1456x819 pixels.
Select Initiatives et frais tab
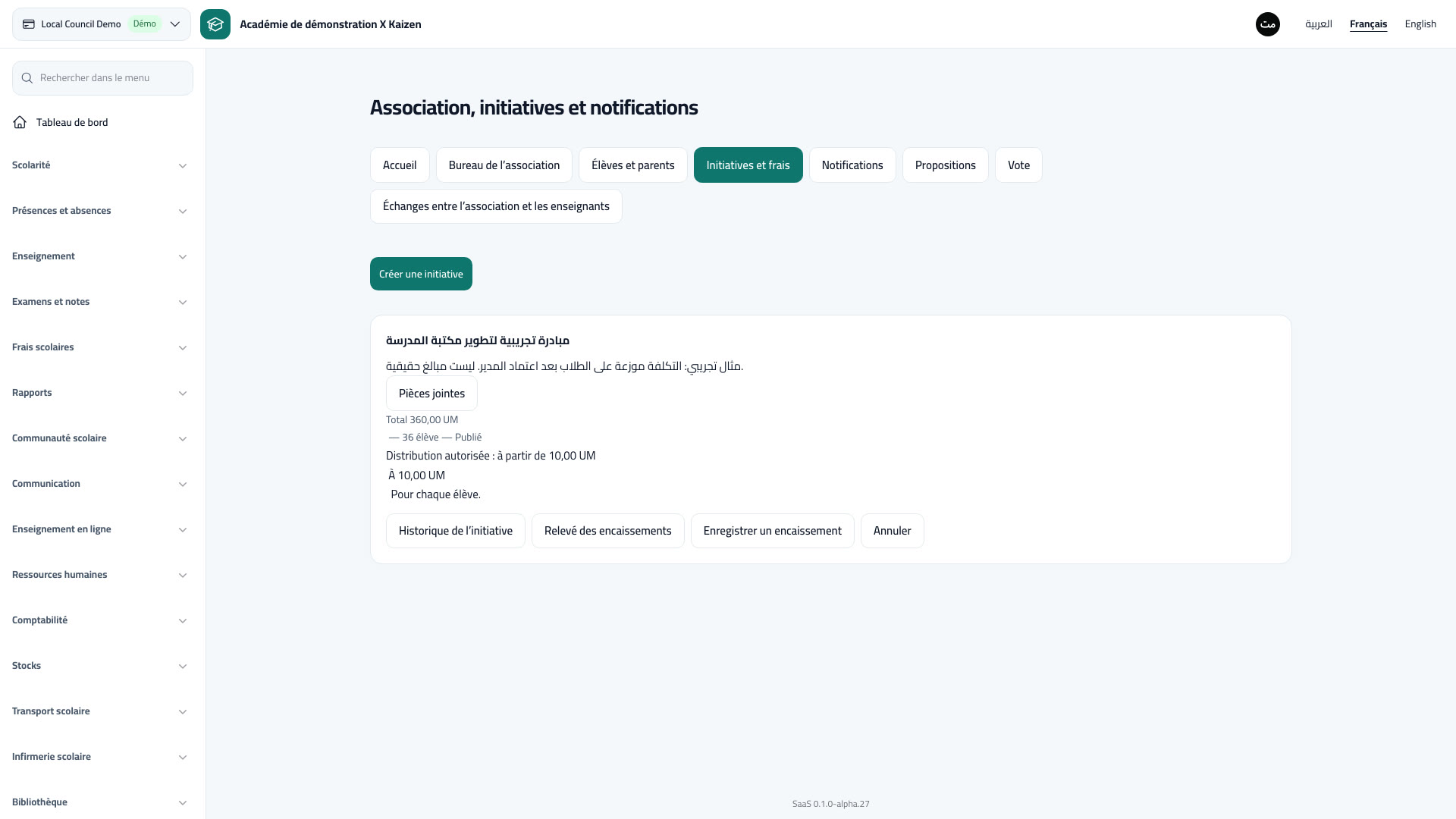point(748,165)
